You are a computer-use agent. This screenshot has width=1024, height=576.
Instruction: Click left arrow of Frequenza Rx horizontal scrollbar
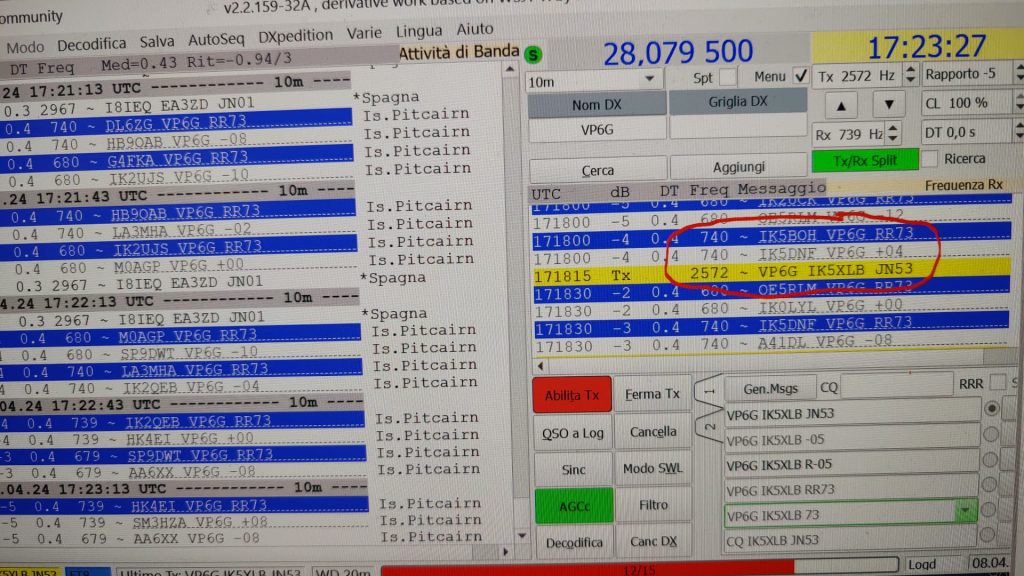pyautogui.click(x=541, y=366)
